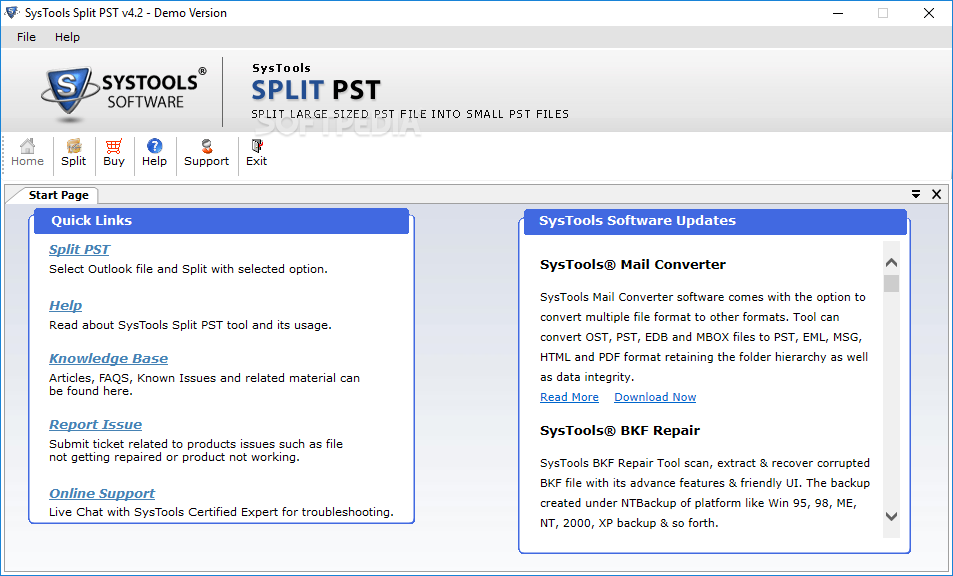Open the Split PST quick link
Image resolution: width=953 pixels, height=576 pixels.
[x=79, y=250]
